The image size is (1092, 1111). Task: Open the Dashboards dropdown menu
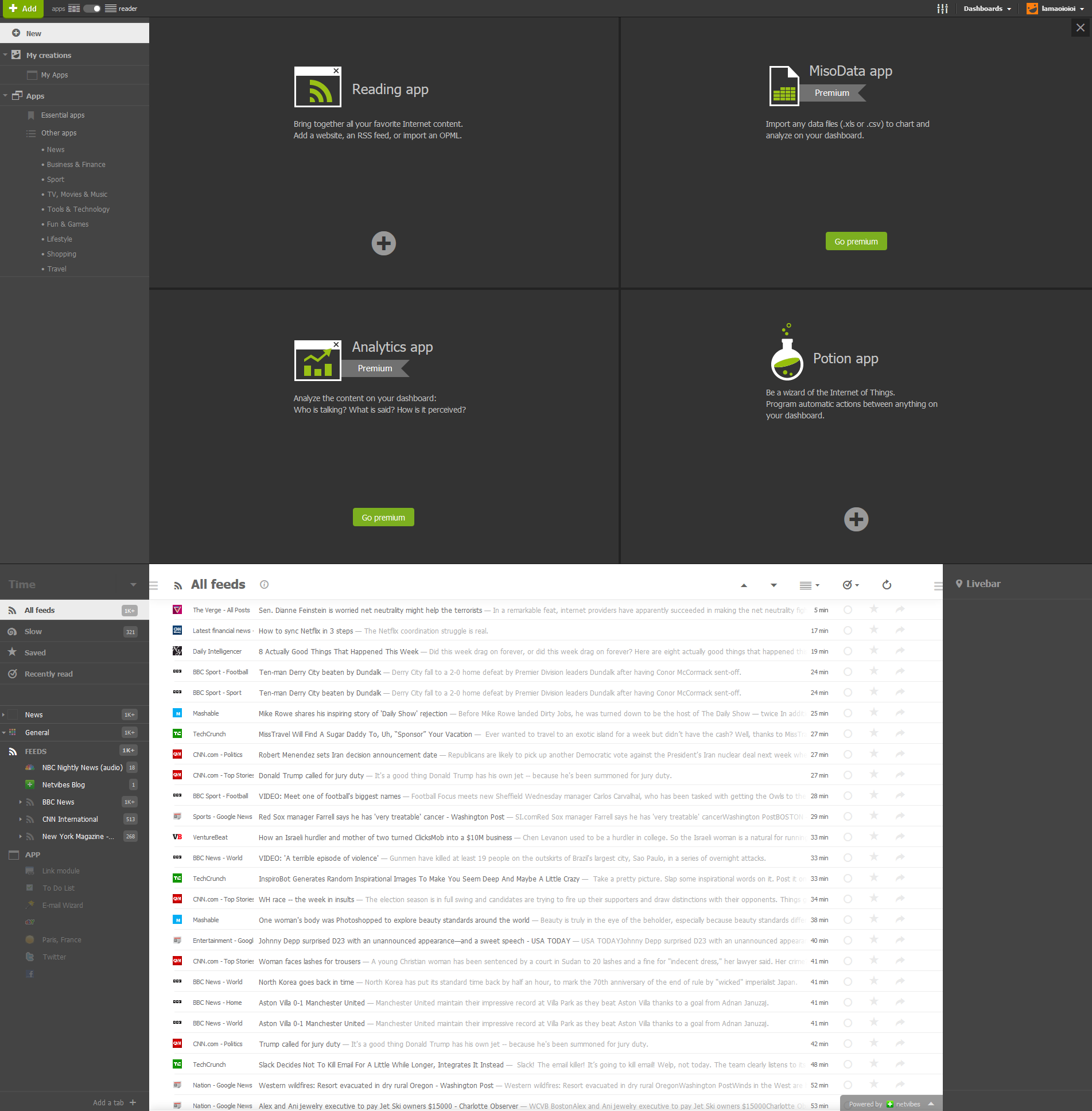(987, 9)
